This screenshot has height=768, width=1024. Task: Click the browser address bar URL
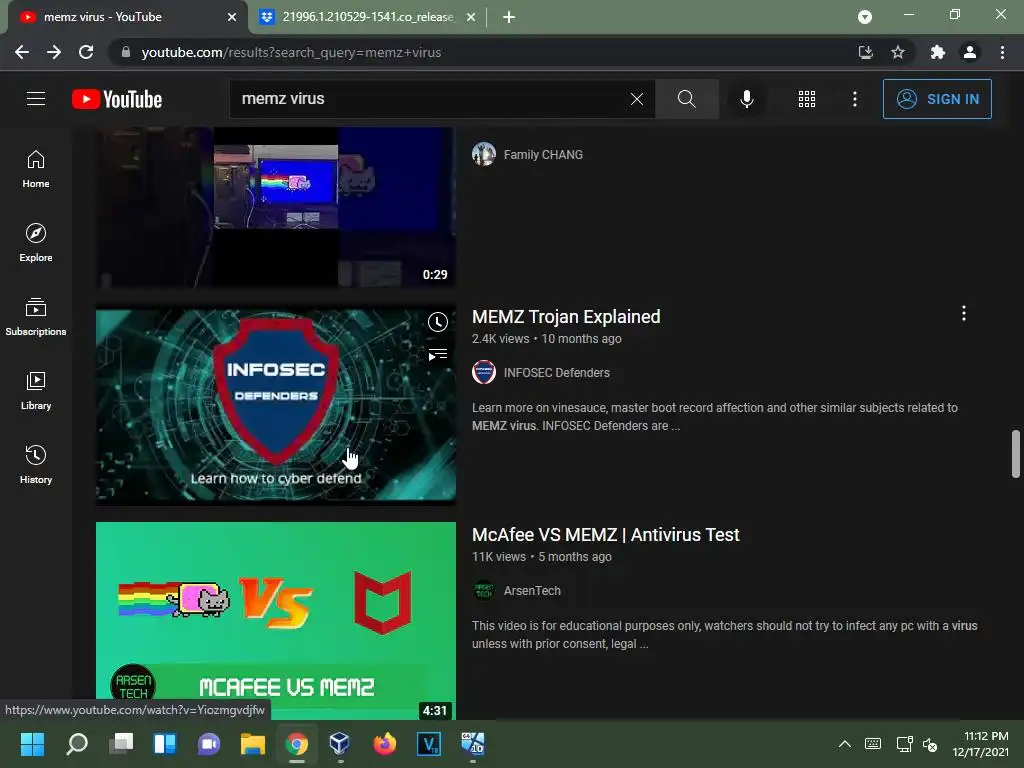coord(291,52)
